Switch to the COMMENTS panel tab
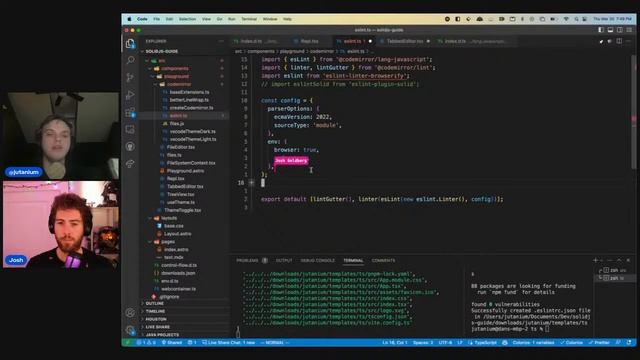Viewport: 640px width, 360px height. pyautogui.click(x=383, y=260)
